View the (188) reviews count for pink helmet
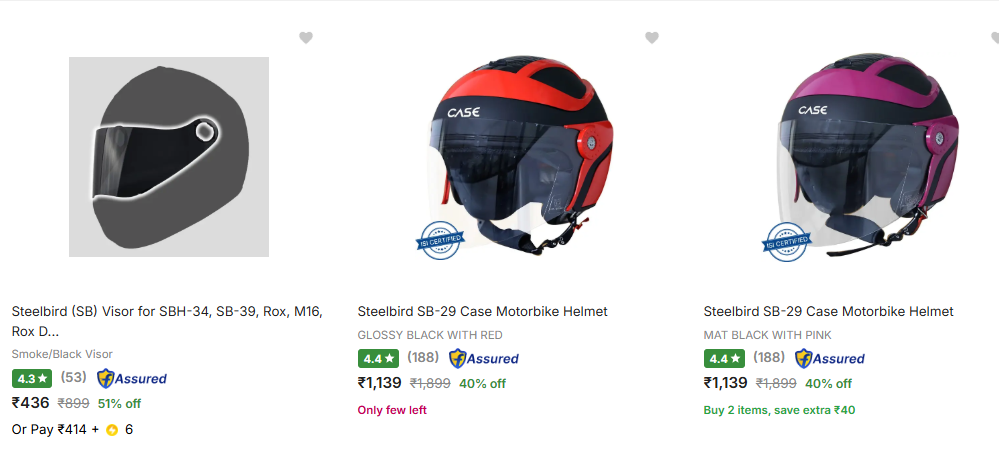The width and height of the screenshot is (999, 452). tap(768, 357)
